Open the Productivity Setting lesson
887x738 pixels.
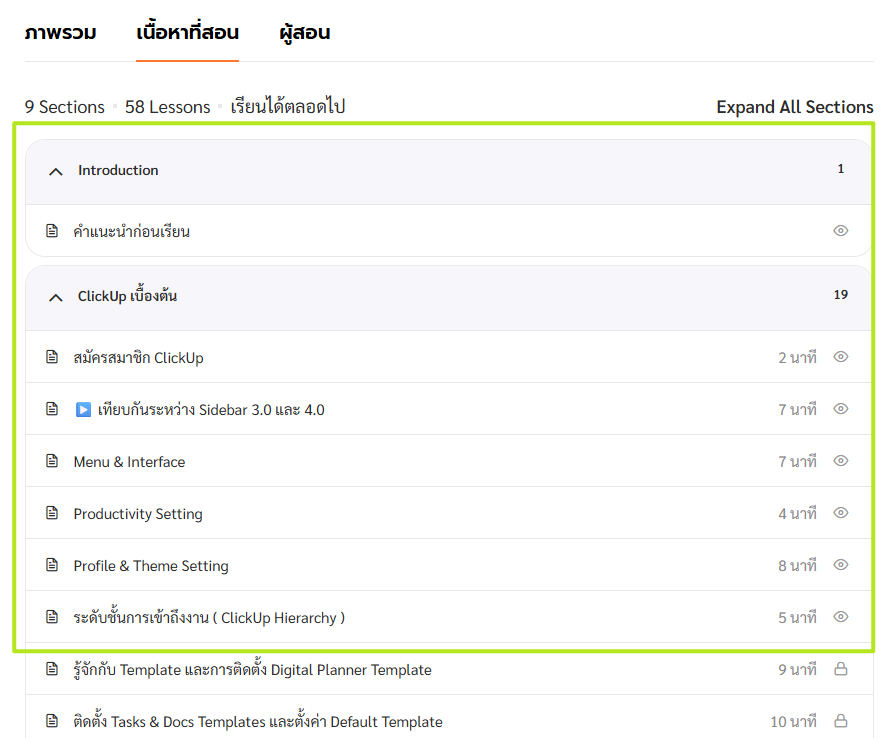(138, 514)
